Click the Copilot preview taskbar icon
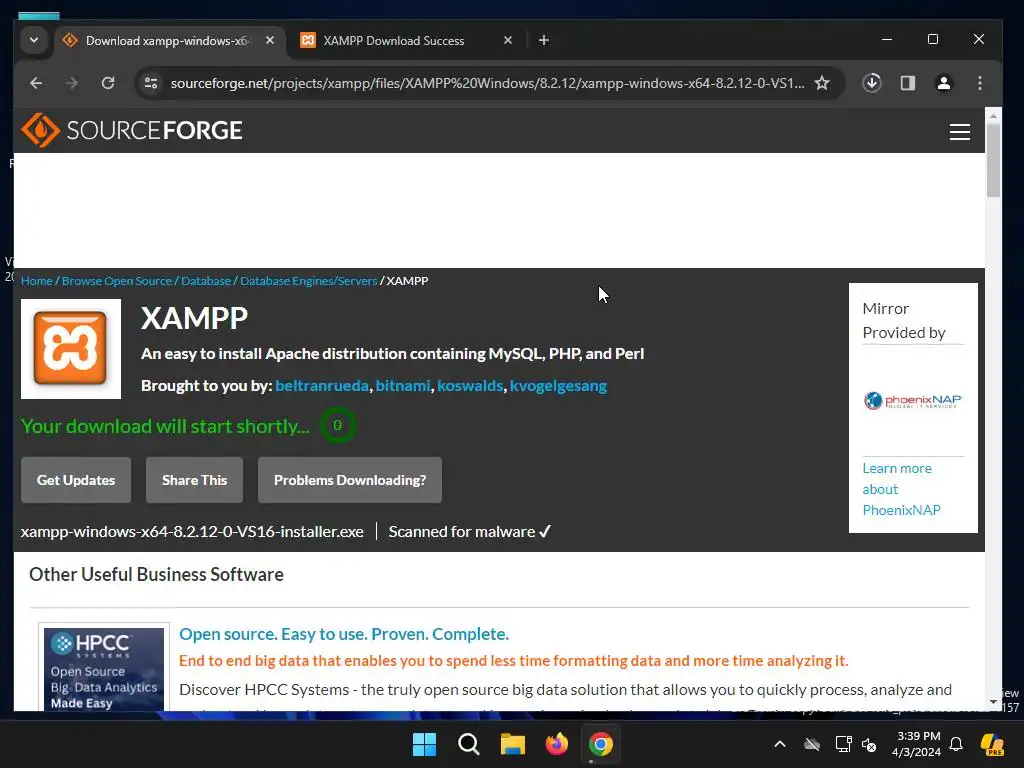This screenshot has width=1024, height=768. pyautogui.click(x=992, y=744)
